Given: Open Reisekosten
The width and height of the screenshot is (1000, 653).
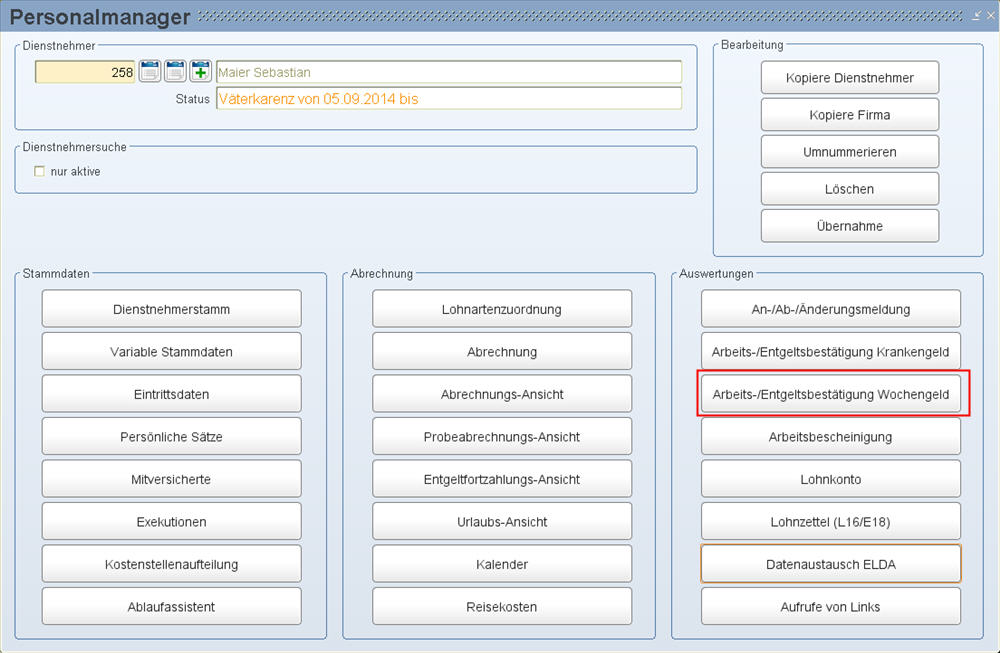Looking at the screenshot, I should click(502, 606).
